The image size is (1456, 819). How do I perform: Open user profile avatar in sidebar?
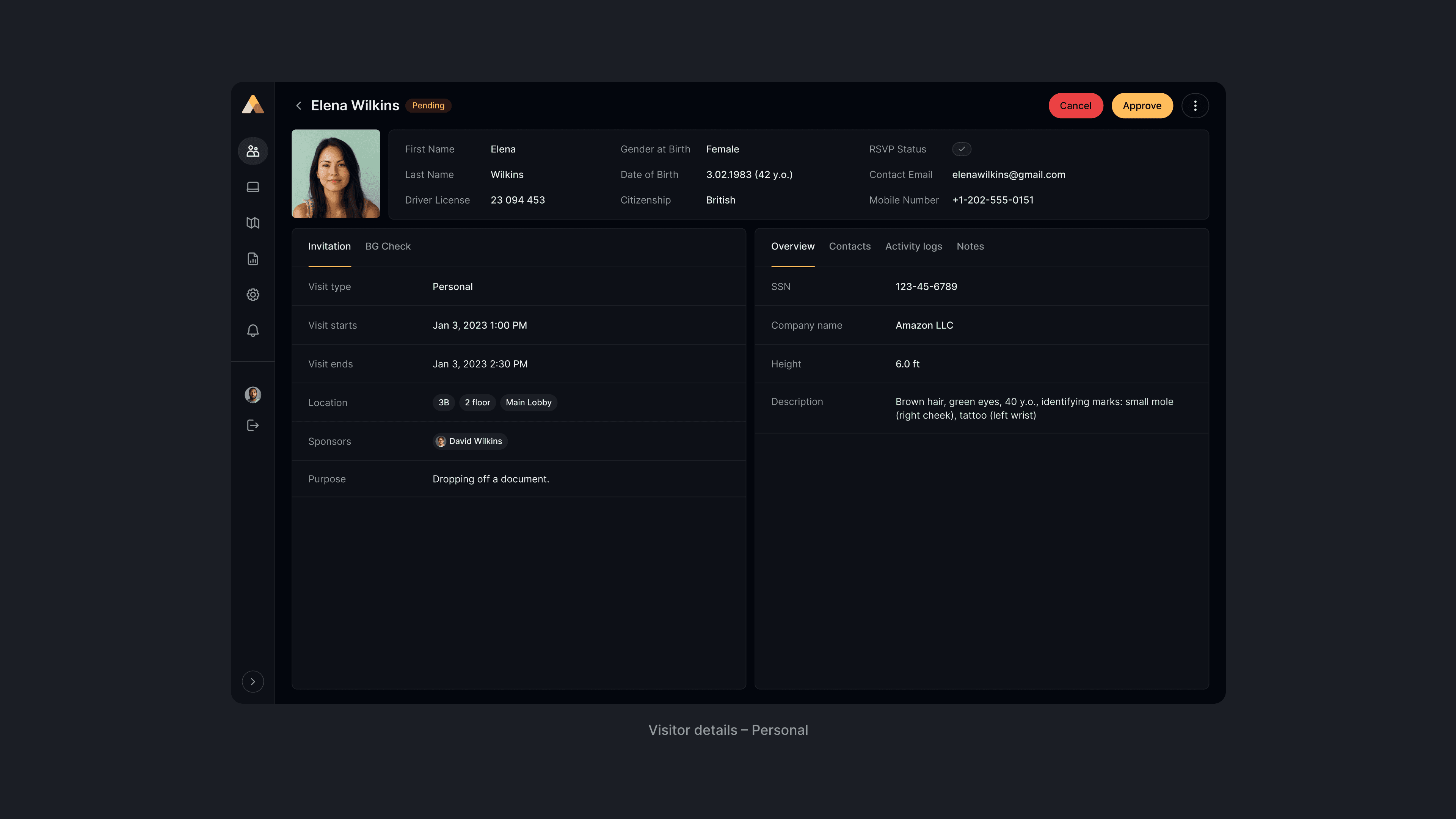tap(253, 394)
